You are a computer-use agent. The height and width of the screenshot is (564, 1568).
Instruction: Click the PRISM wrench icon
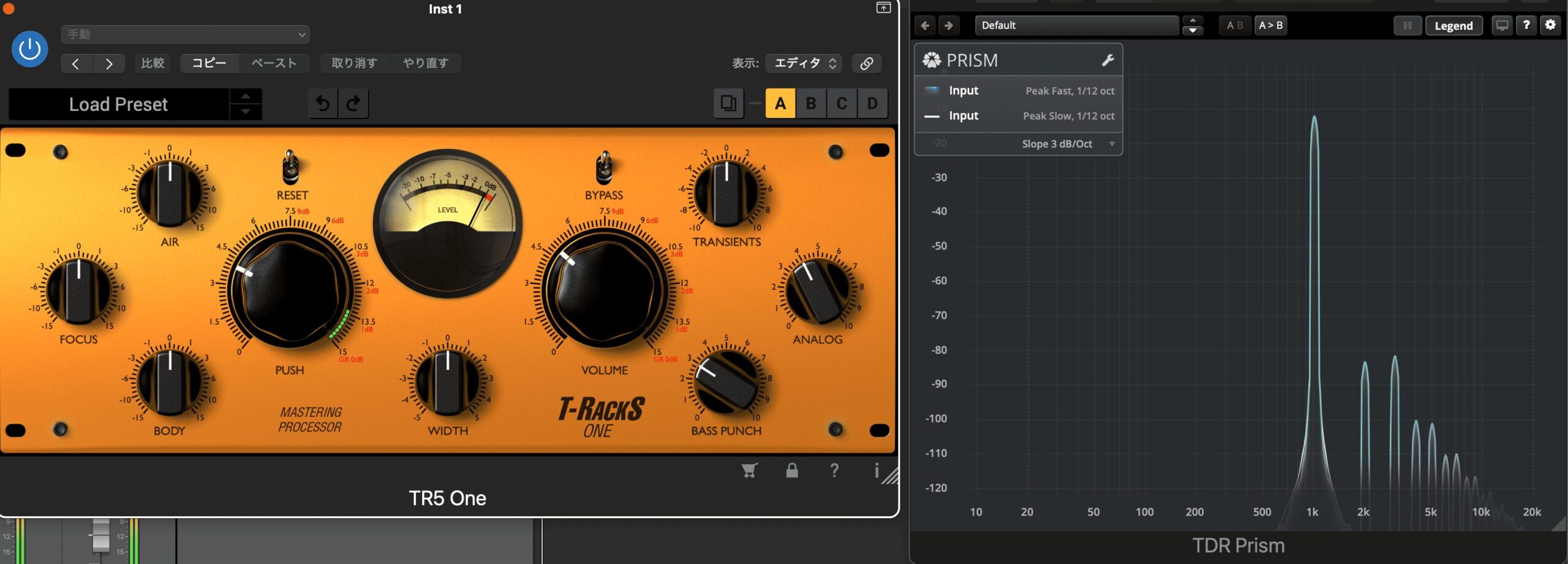point(1107,60)
